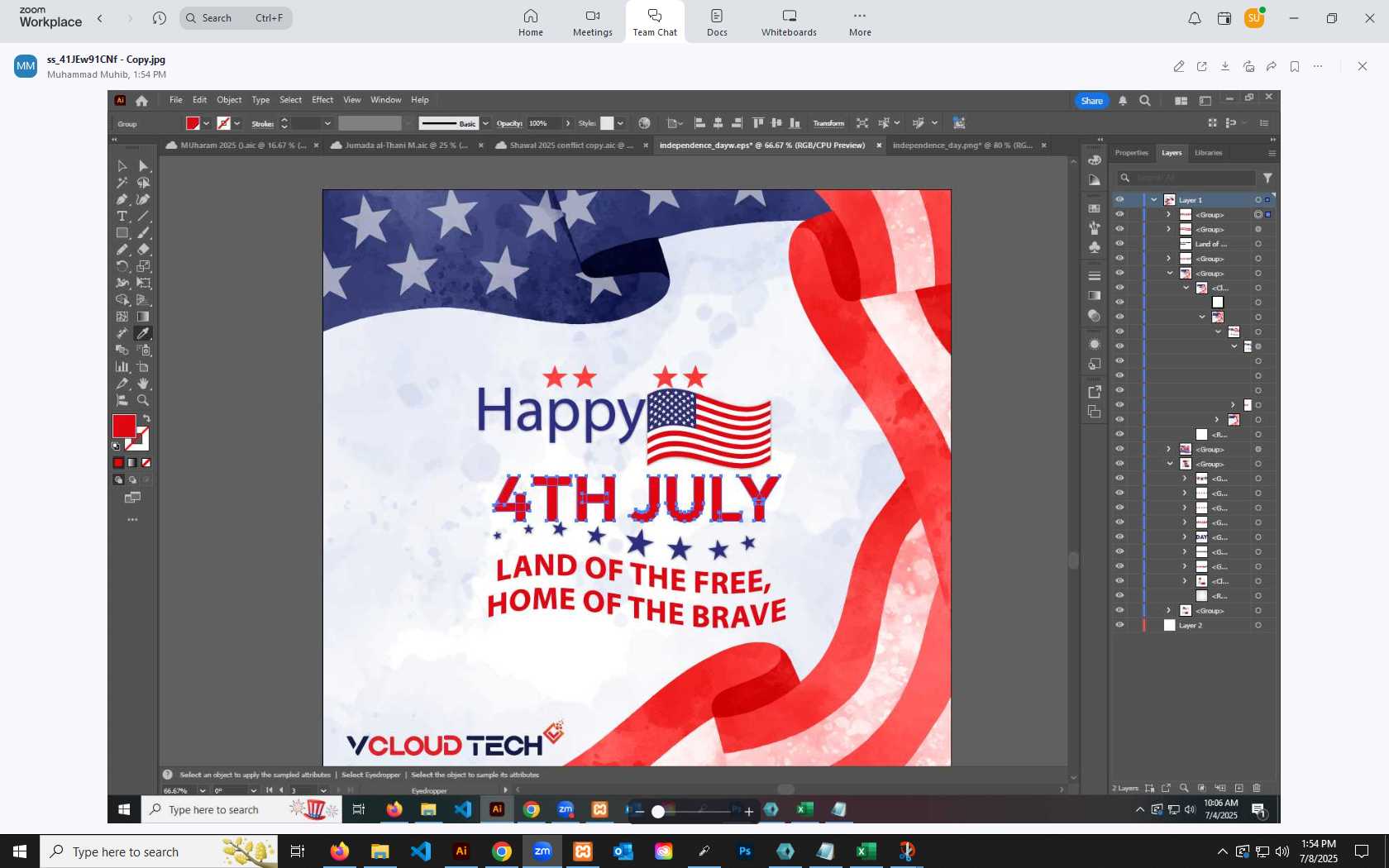Hide the 'Land of ...' layer item
Screen dimensions: 1389x868
[x=1119, y=244]
